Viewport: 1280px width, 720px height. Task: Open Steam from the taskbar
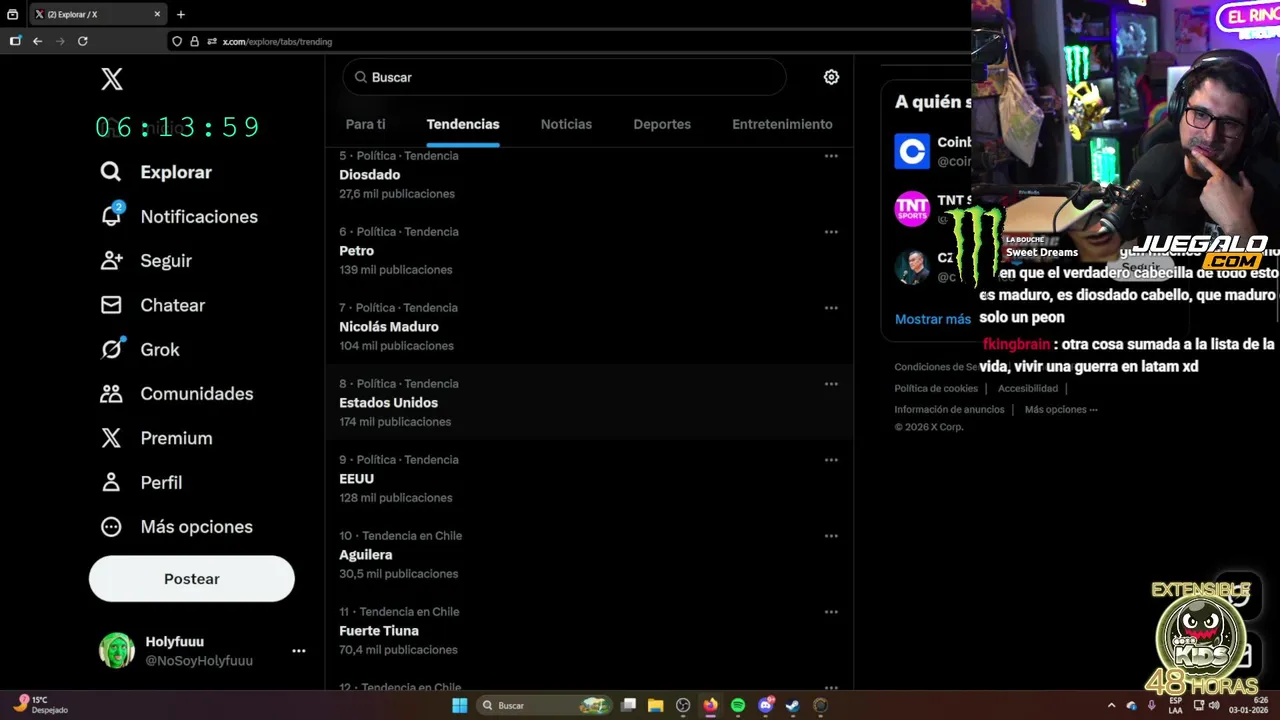click(x=792, y=705)
